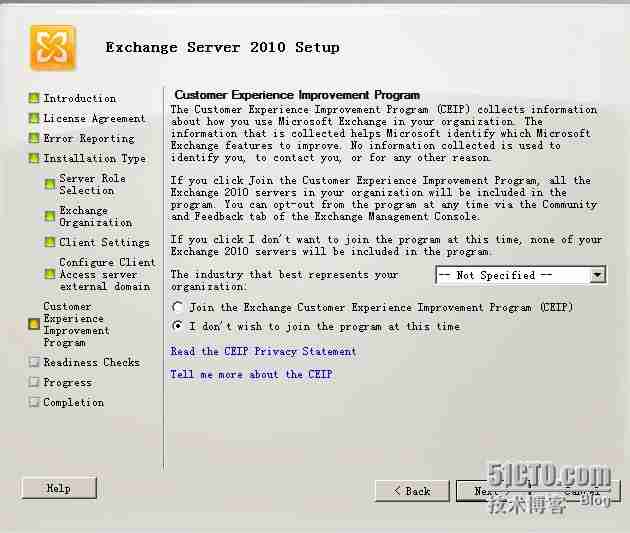The image size is (630, 533).
Task: Click the Exchange Server 2010 Setup title
Action: point(223,47)
